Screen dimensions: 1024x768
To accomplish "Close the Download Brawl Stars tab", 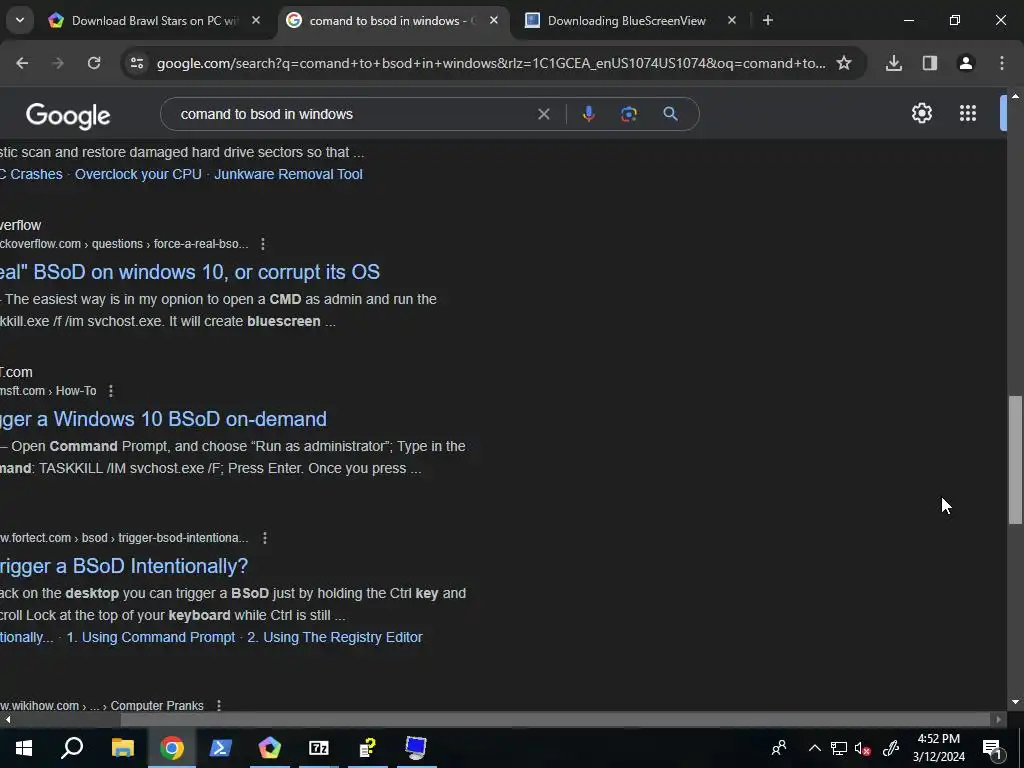I will (256, 20).
